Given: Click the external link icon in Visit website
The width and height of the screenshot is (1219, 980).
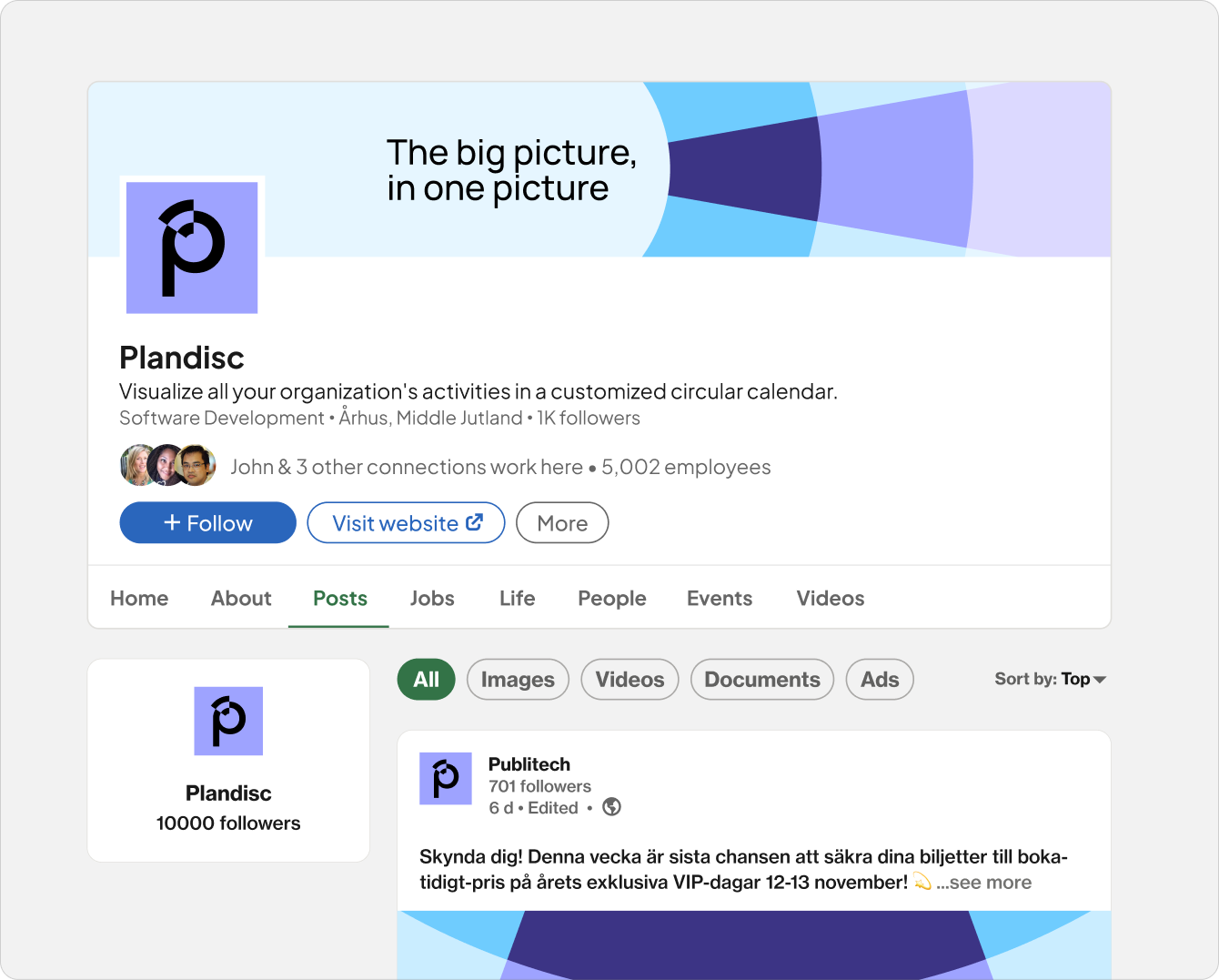Looking at the screenshot, I should [x=475, y=522].
